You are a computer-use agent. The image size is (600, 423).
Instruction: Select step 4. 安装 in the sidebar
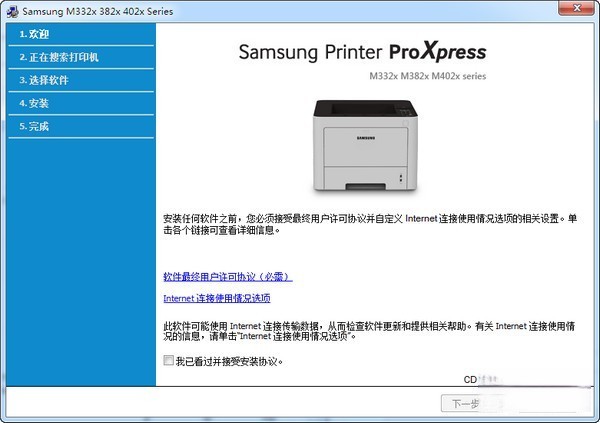pyautogui.click(x=81, y=103)
